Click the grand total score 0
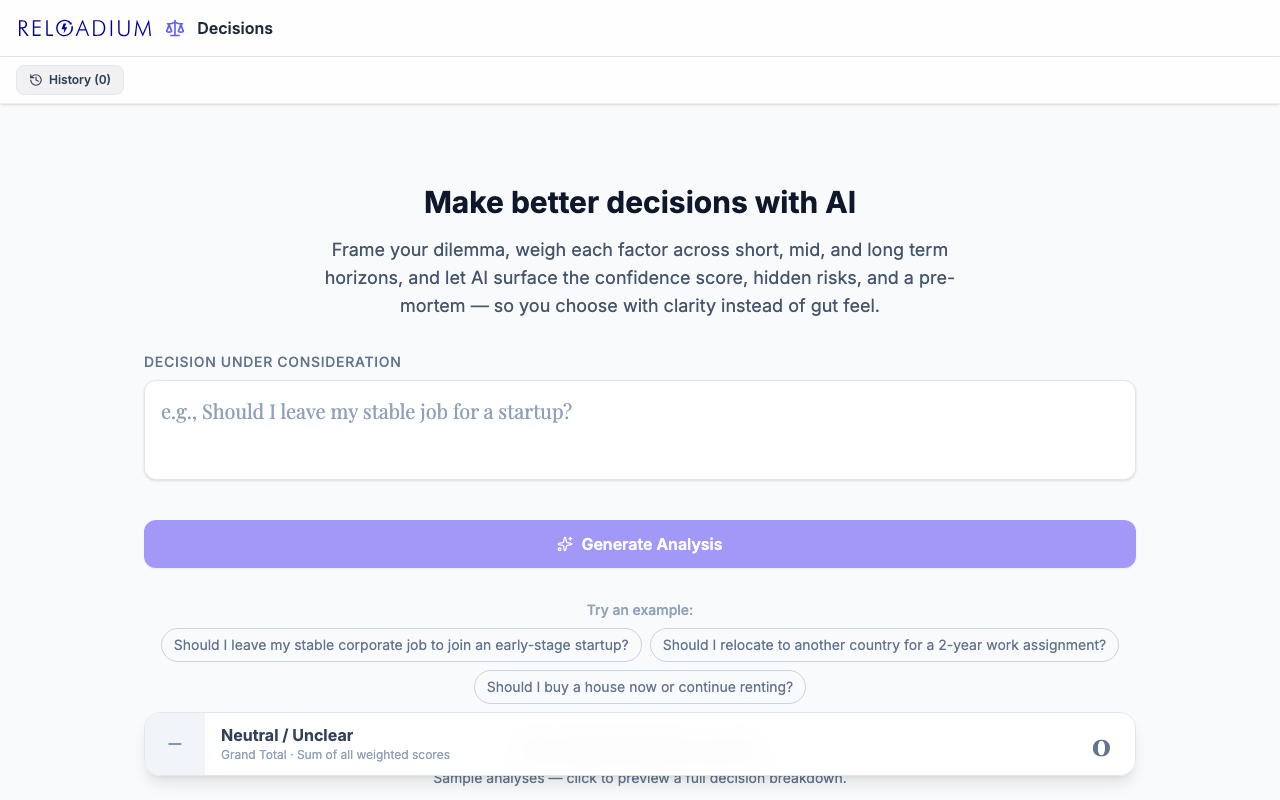The image size is (1280, 800). point(1101,747)
